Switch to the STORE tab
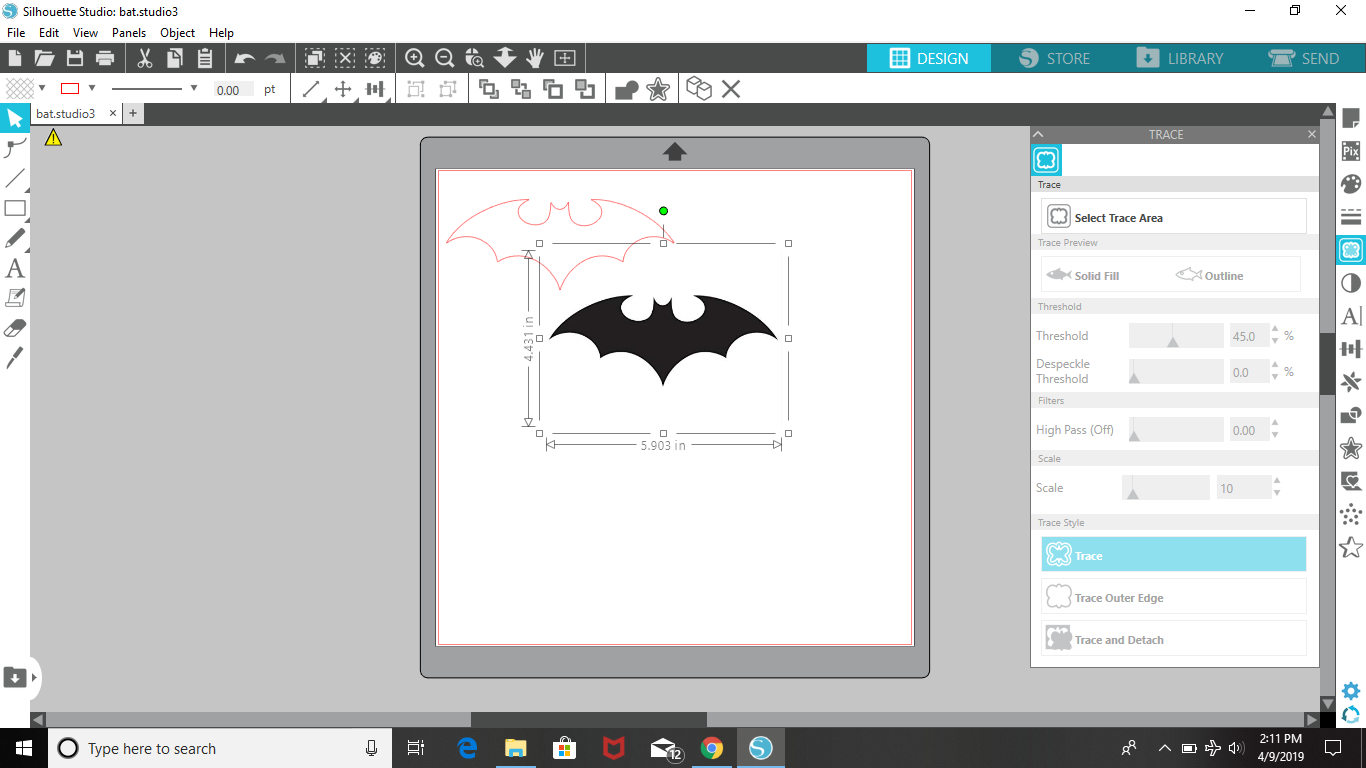1366x768 pixels. tap(1054, 58)
